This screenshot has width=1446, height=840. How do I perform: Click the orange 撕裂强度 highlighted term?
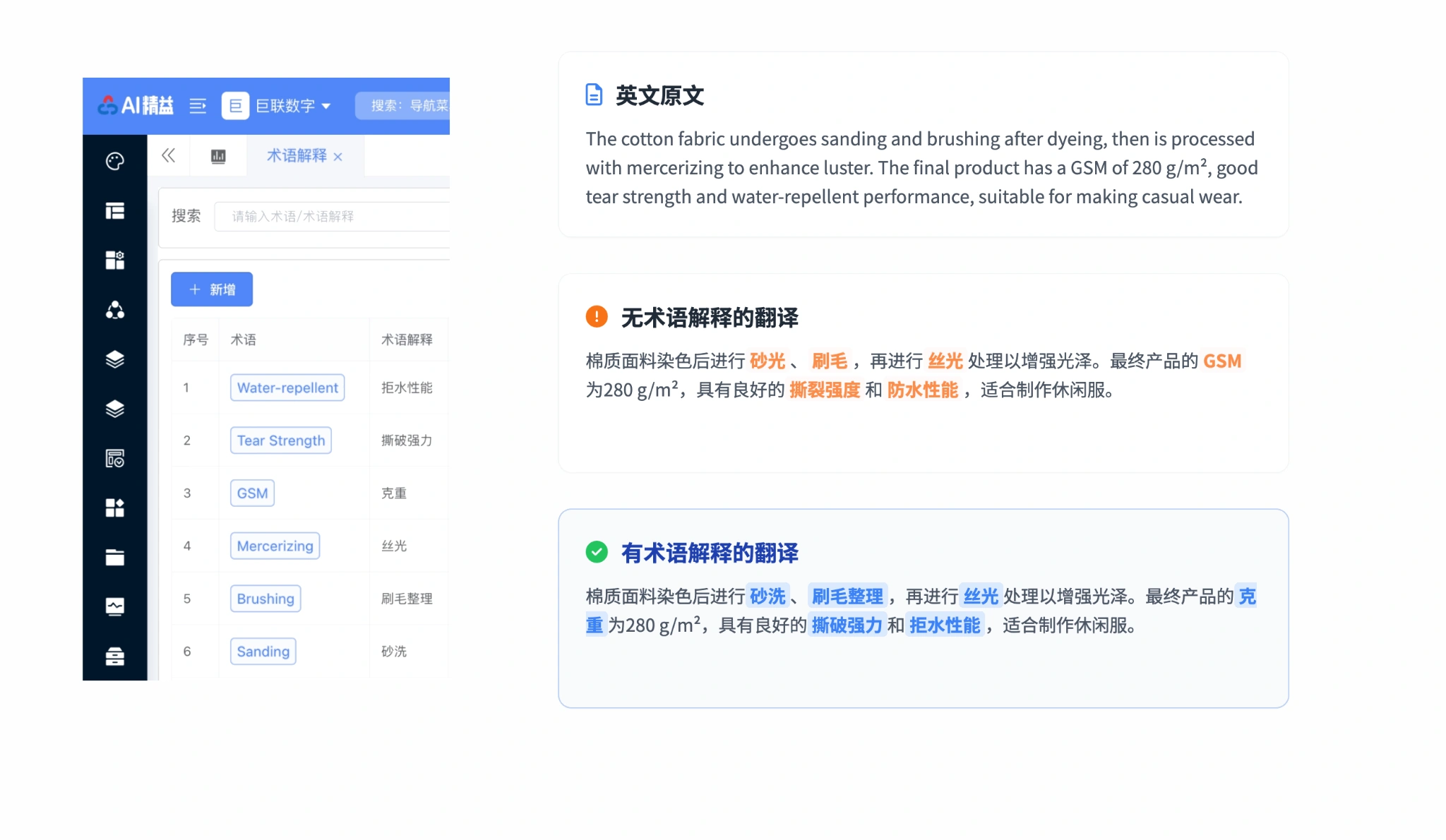825,390
